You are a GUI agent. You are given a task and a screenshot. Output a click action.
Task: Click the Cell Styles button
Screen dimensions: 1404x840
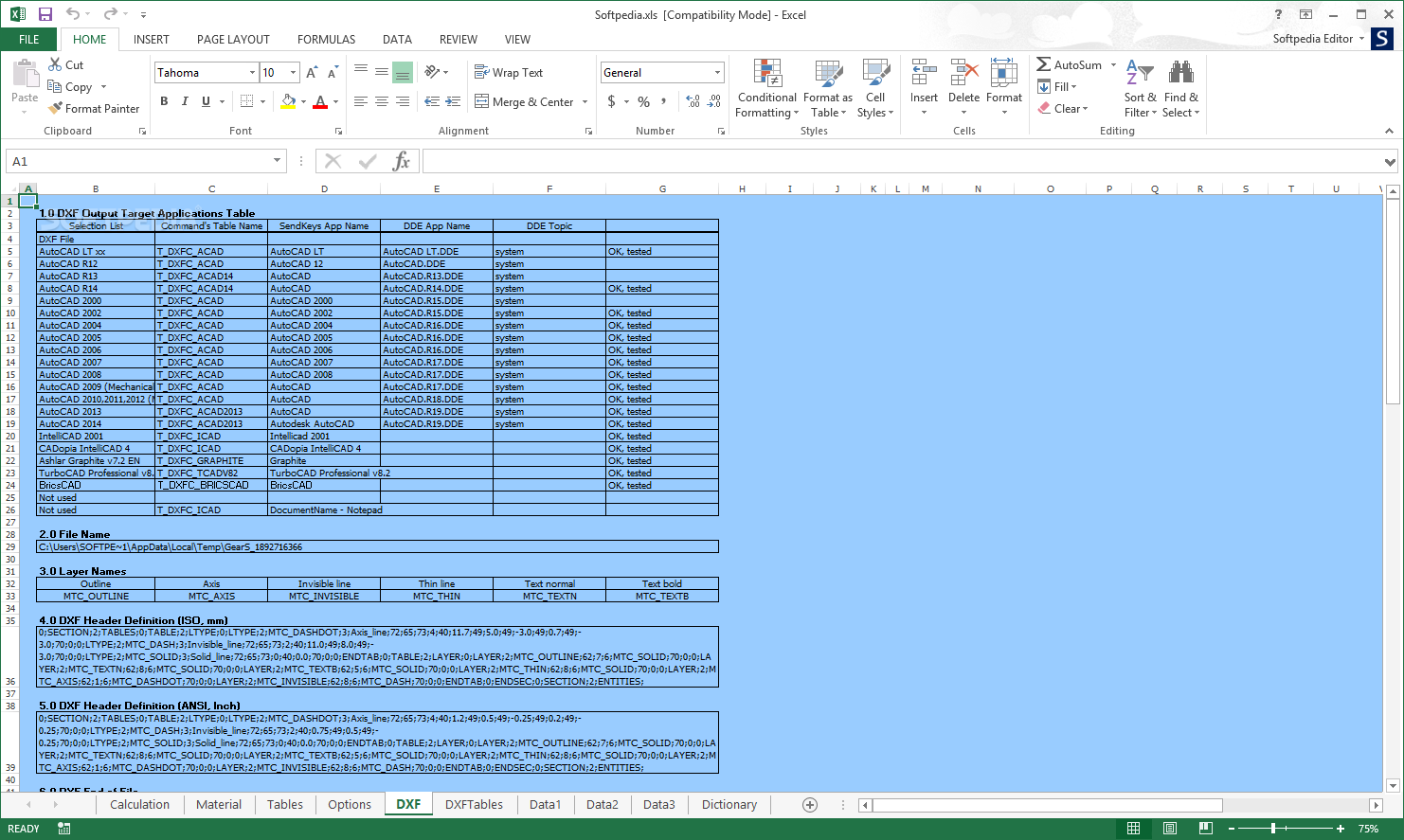tap(875, 88)
